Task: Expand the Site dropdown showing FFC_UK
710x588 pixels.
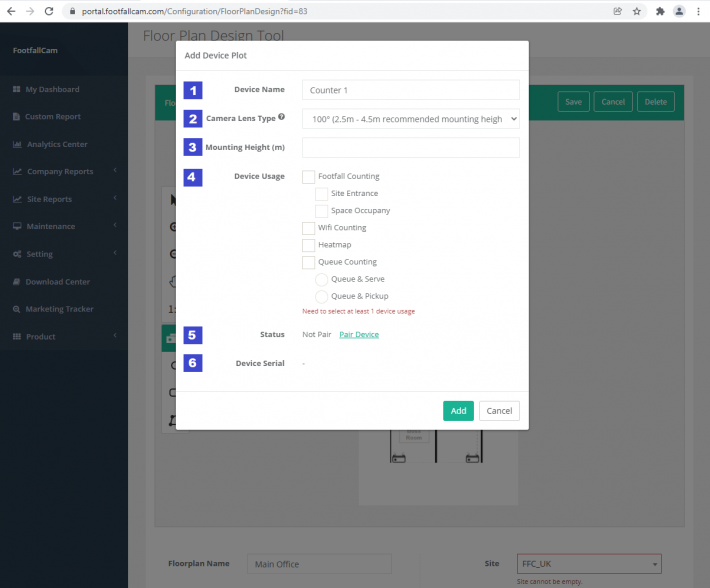Action: tap(588, 564)
